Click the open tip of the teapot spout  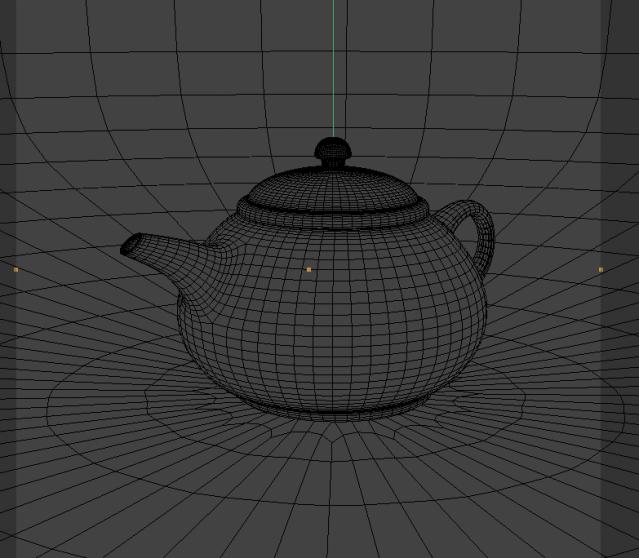(129, 247)
